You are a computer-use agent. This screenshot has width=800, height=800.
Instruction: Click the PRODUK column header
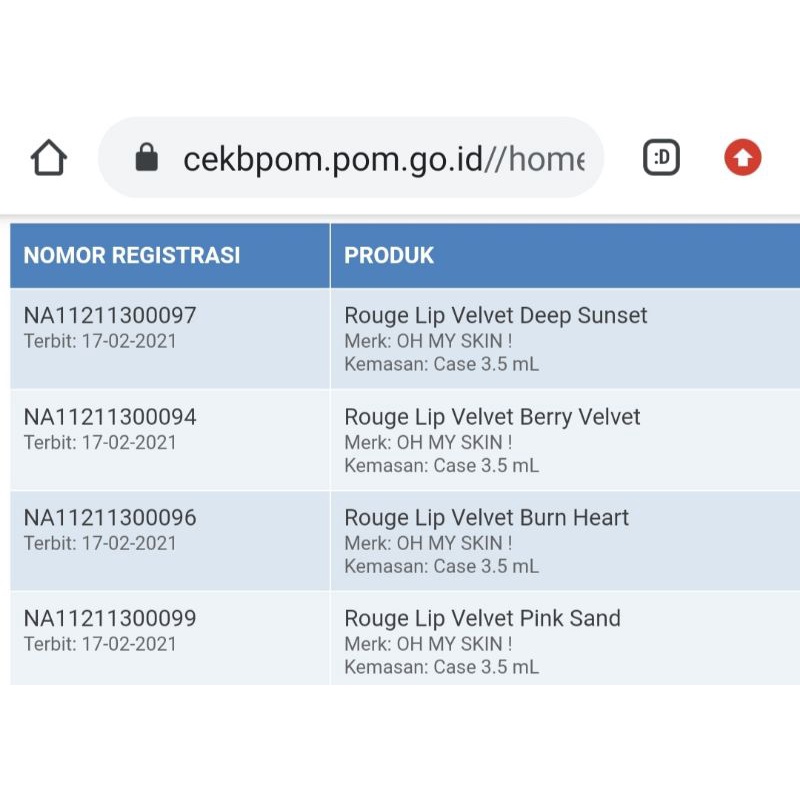[389, 255]
